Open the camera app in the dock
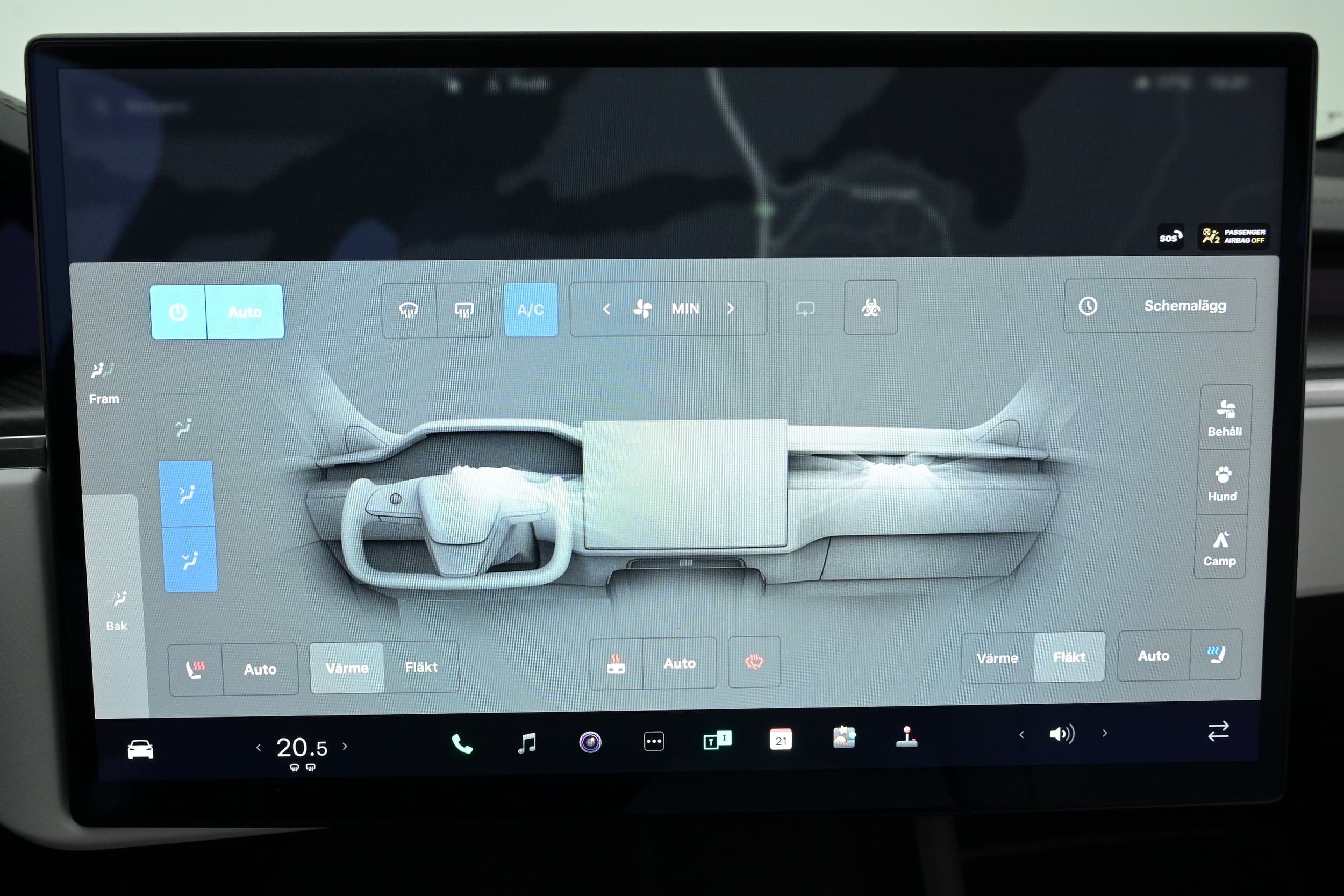The image size is (1344, 896). [590, 742]
